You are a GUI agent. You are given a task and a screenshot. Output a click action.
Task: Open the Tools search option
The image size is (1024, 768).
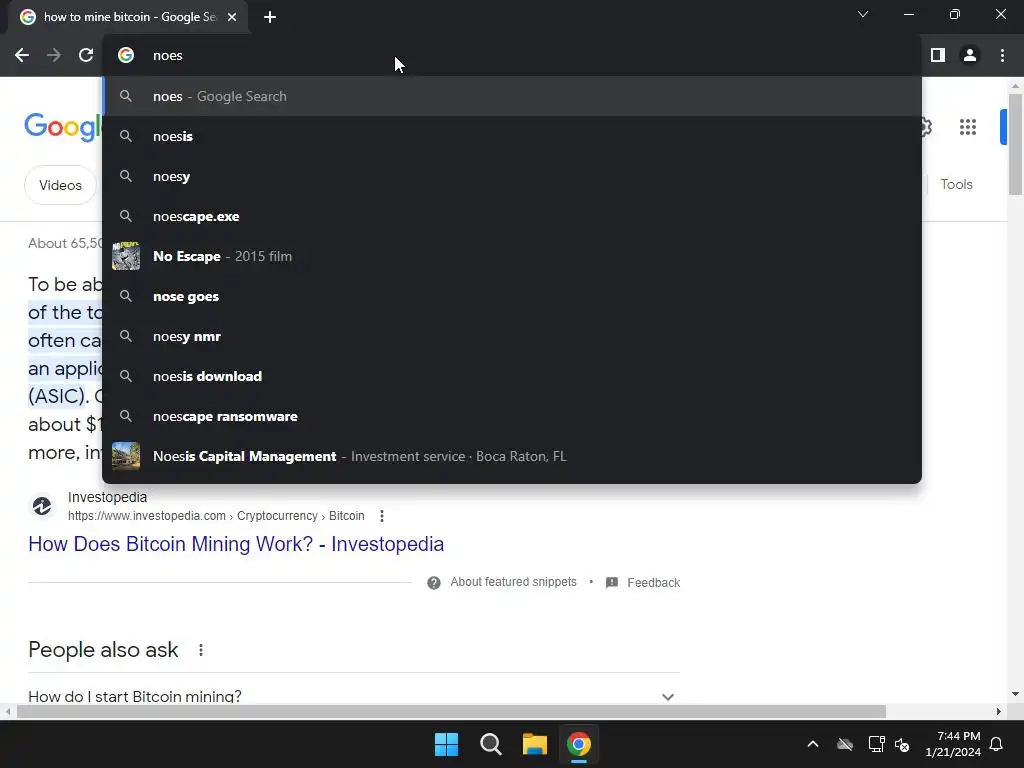[x=956, y=184]
